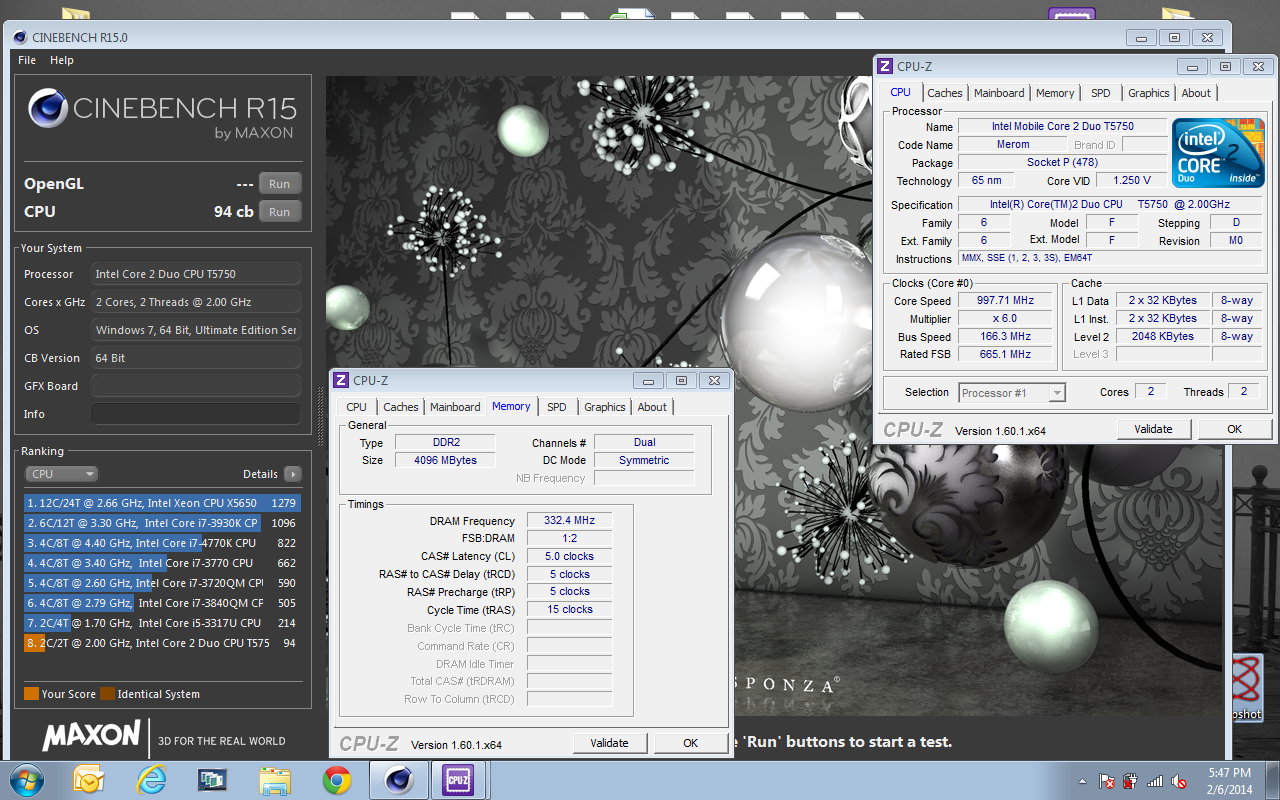Open Graphics tab in Memory window
The width and height of the screenshot is (1280, 800).
[605, 407]
